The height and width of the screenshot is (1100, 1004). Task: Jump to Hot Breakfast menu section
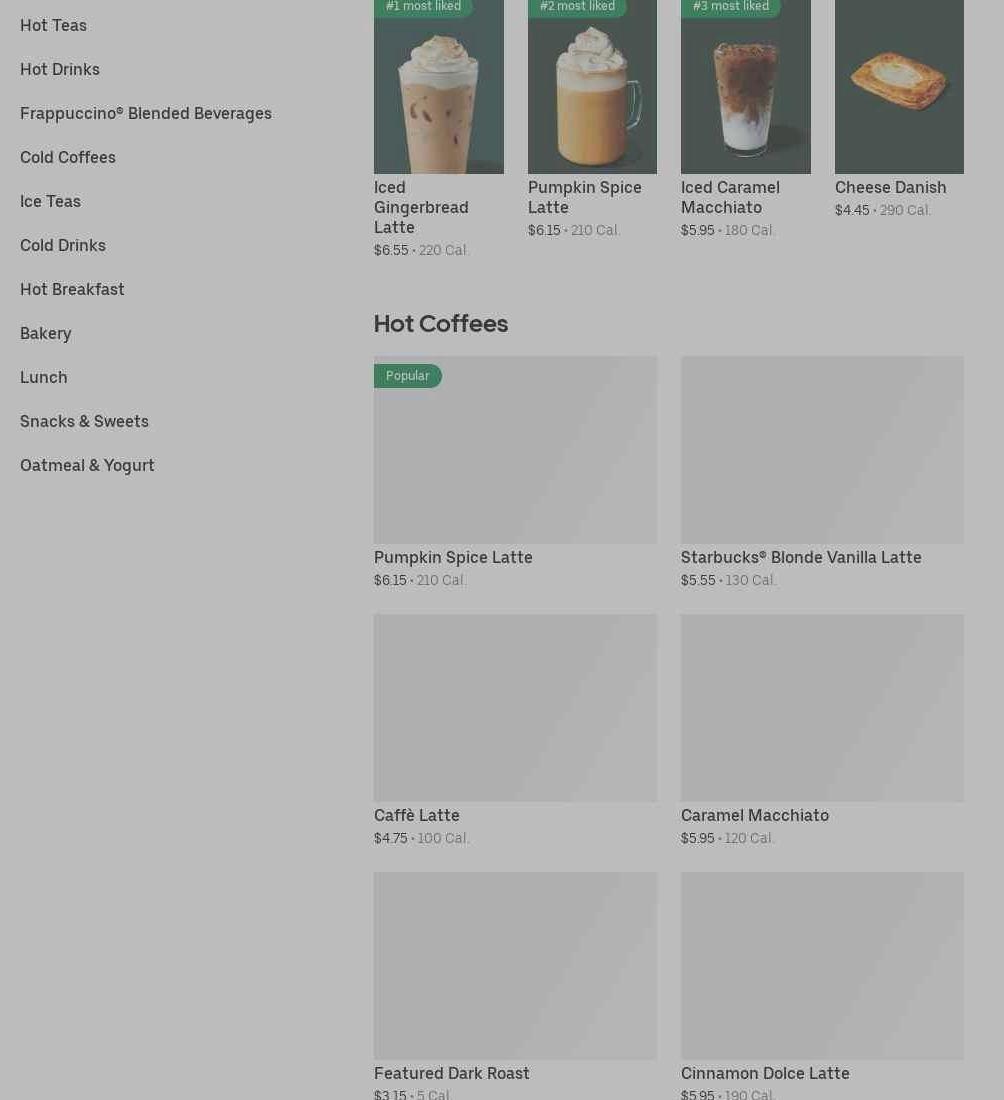click(72, 289)
